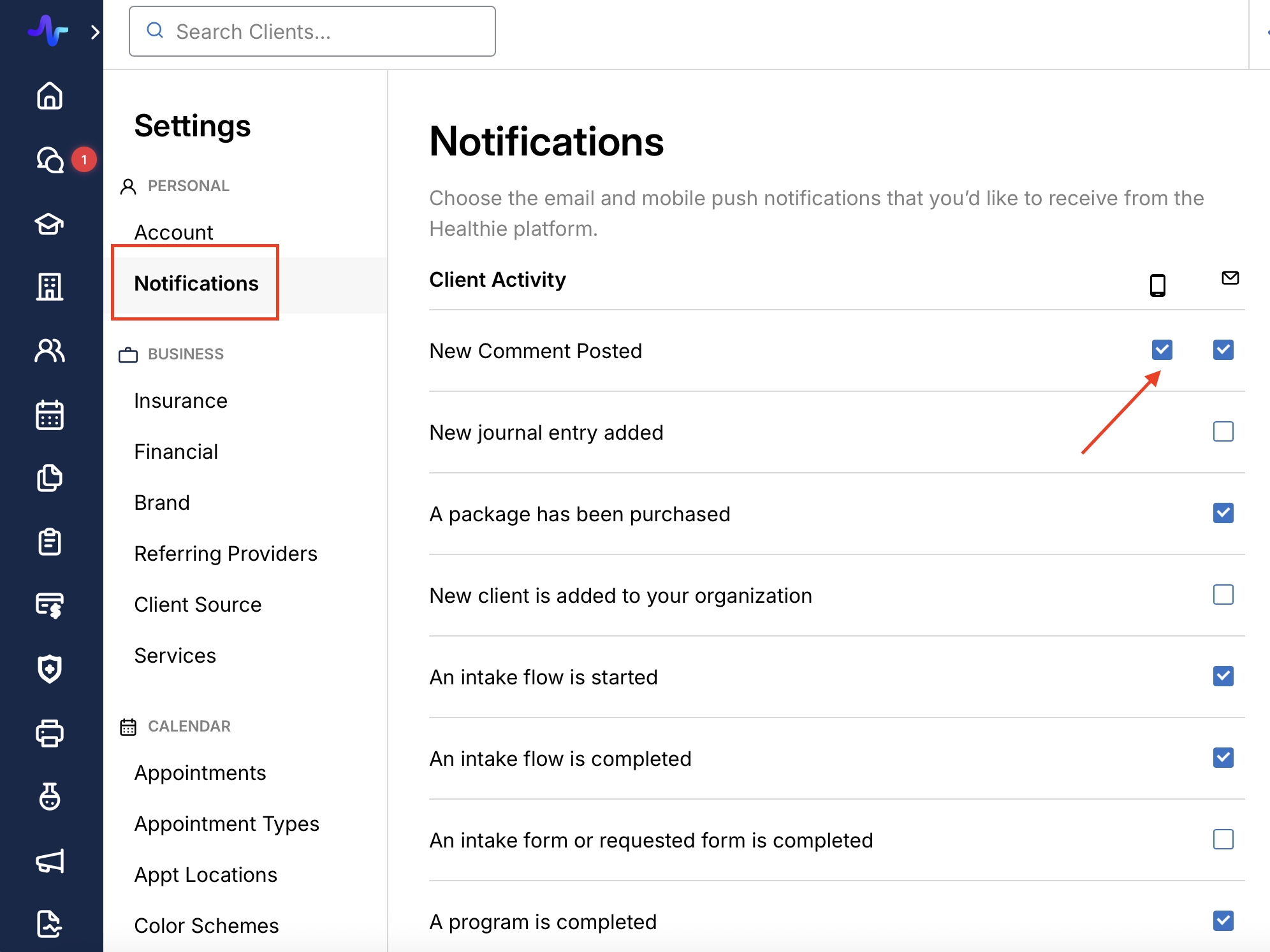Open the Clients people icon
The height and width of the screenshot is (952, 1270).
pos(50,350)
